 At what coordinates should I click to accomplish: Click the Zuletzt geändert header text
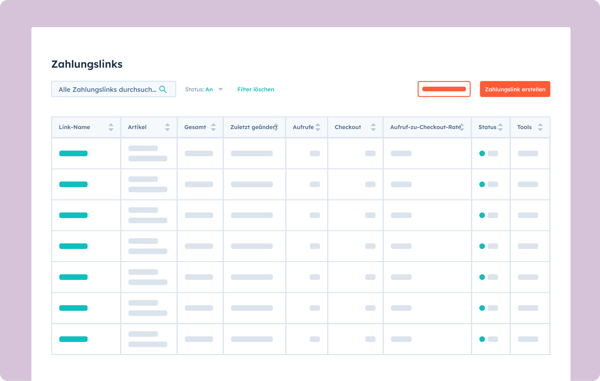tap(254, 127)
